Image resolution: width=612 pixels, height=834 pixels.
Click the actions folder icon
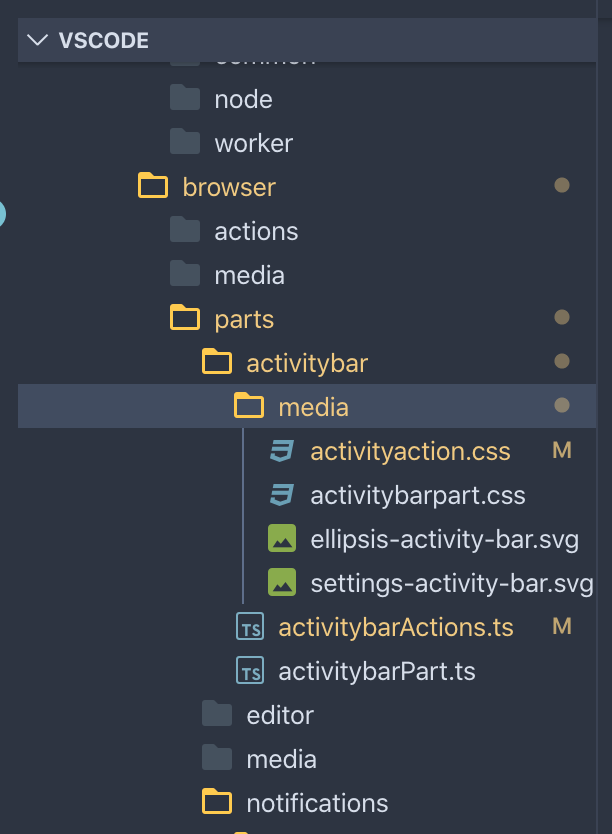coord(185,229)
